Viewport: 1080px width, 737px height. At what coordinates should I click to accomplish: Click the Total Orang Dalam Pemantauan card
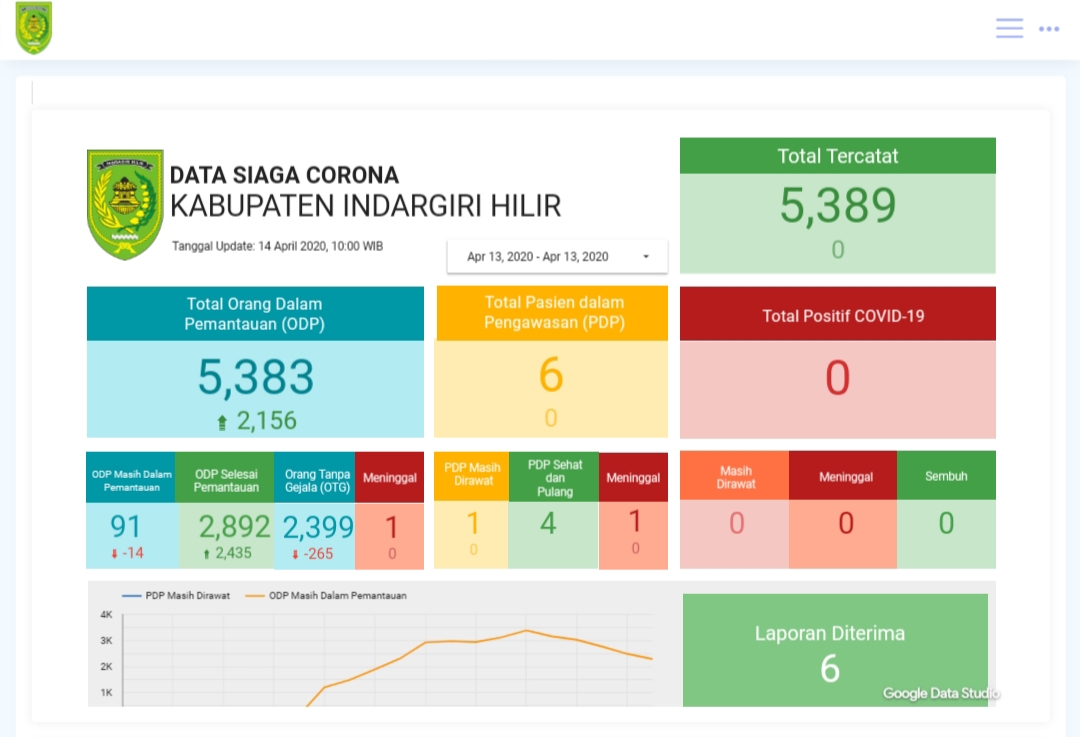click(x=254, y=361)
